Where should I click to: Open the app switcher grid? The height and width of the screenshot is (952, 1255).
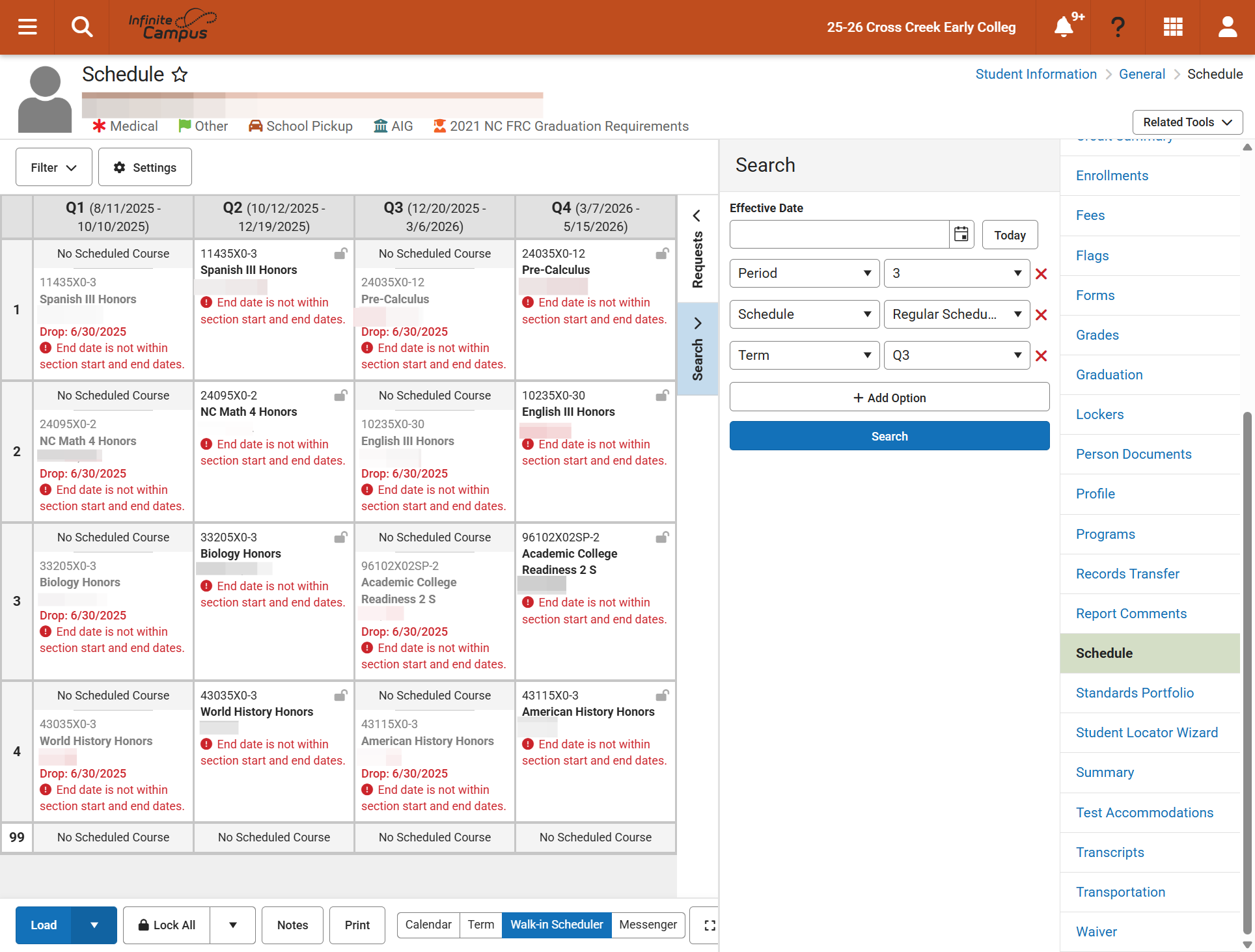(x=1173, y=27)
